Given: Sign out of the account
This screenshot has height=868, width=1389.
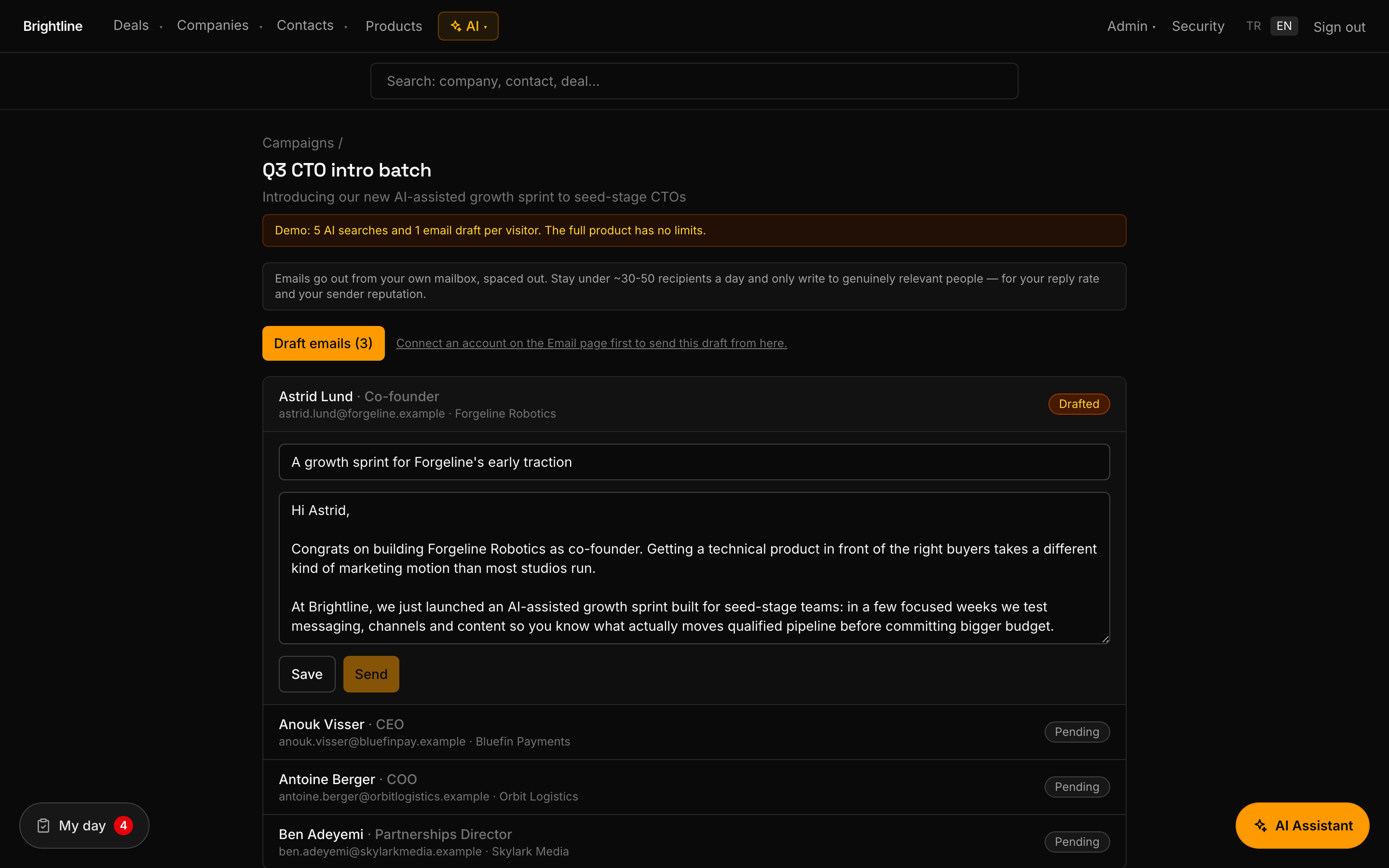Looking at the screenshot, I should click(x=1339, y=27).
